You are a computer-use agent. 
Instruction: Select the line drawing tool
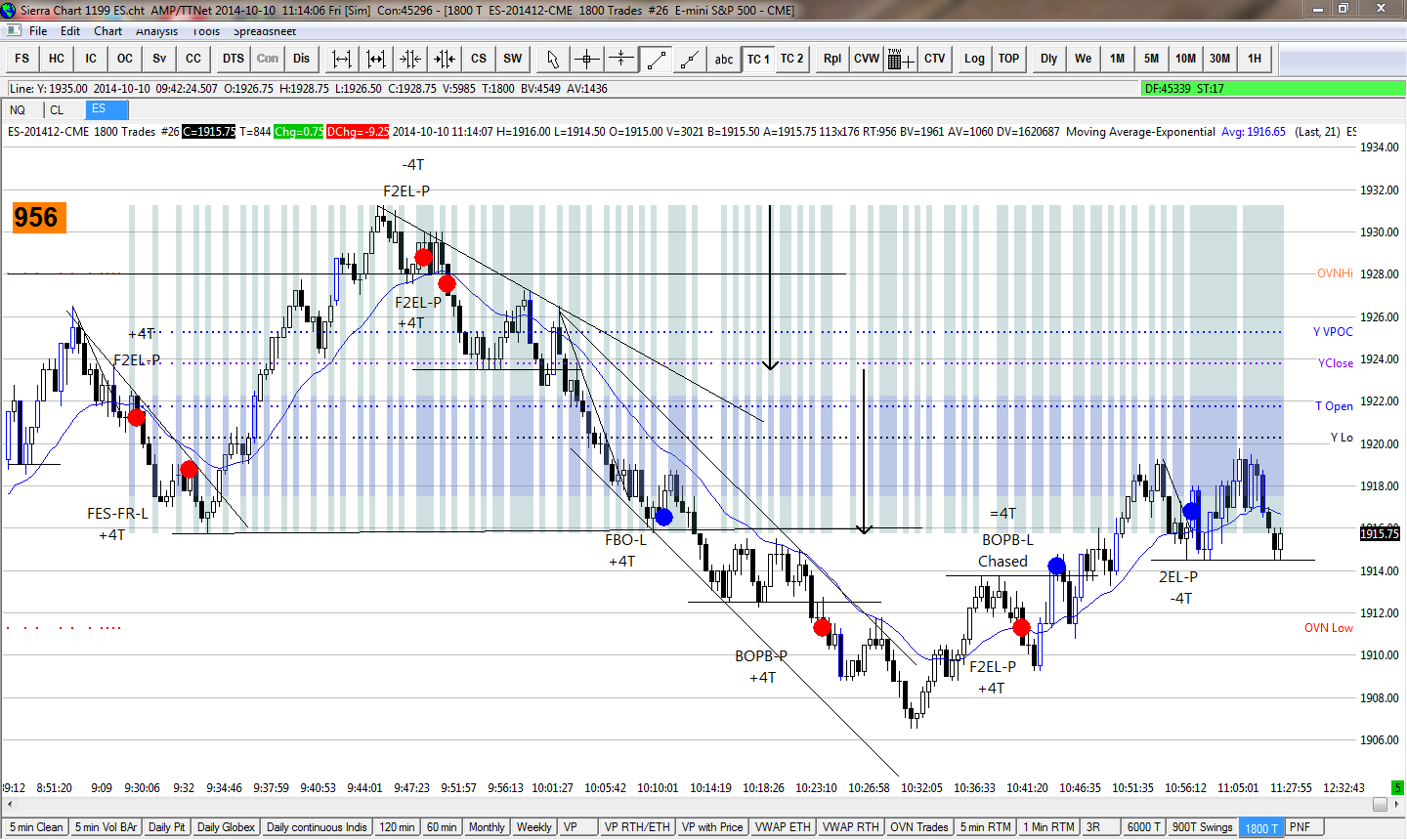coord(656,59)
